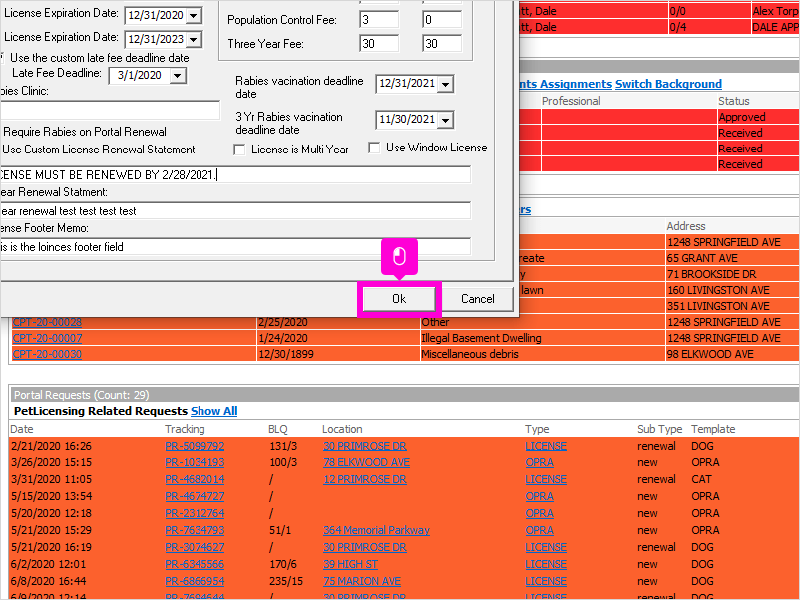
Task: Open portal request PR-5099792
Action: click(194, 446)
